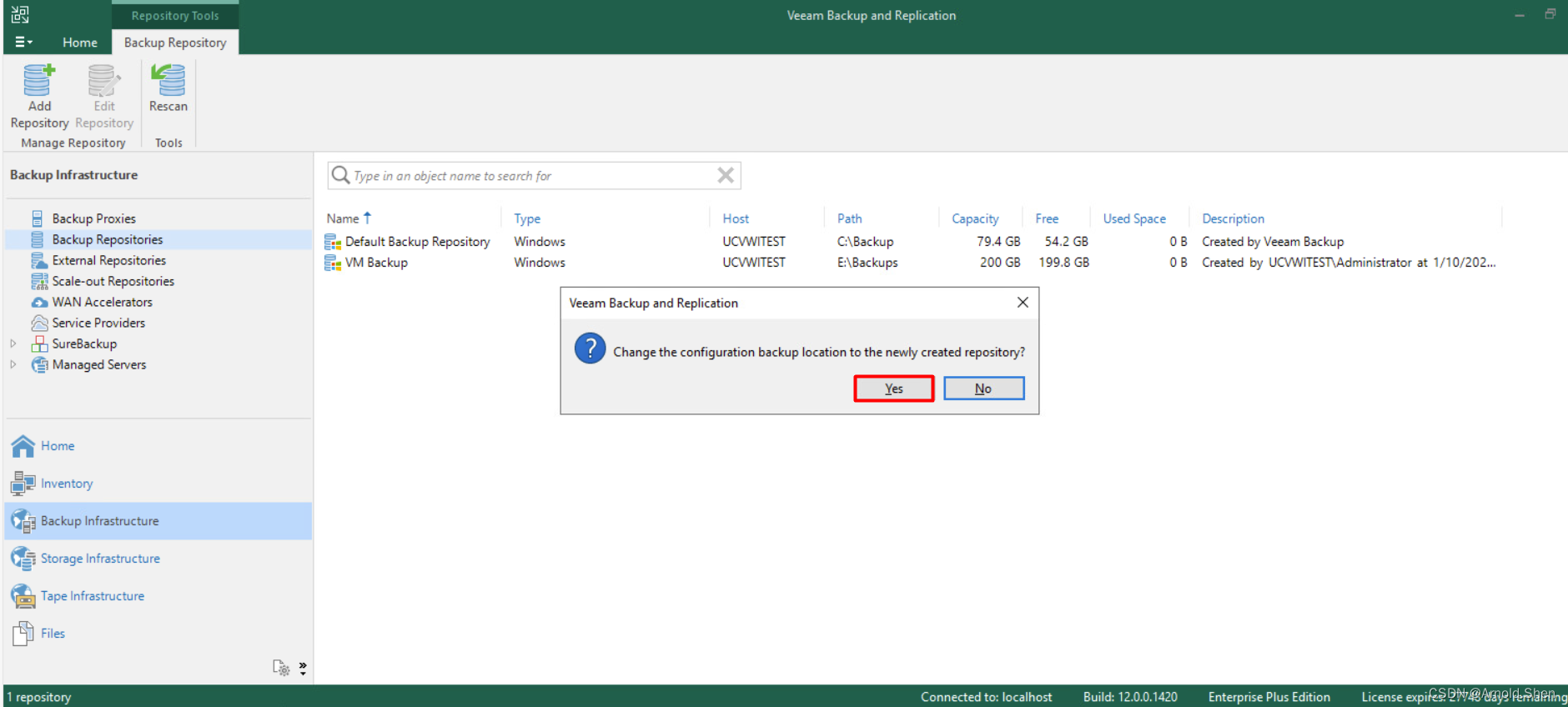The width and height of the screenshot is (1568, 707).
Task: Sort by the Path column header
Action: [849, 218]
